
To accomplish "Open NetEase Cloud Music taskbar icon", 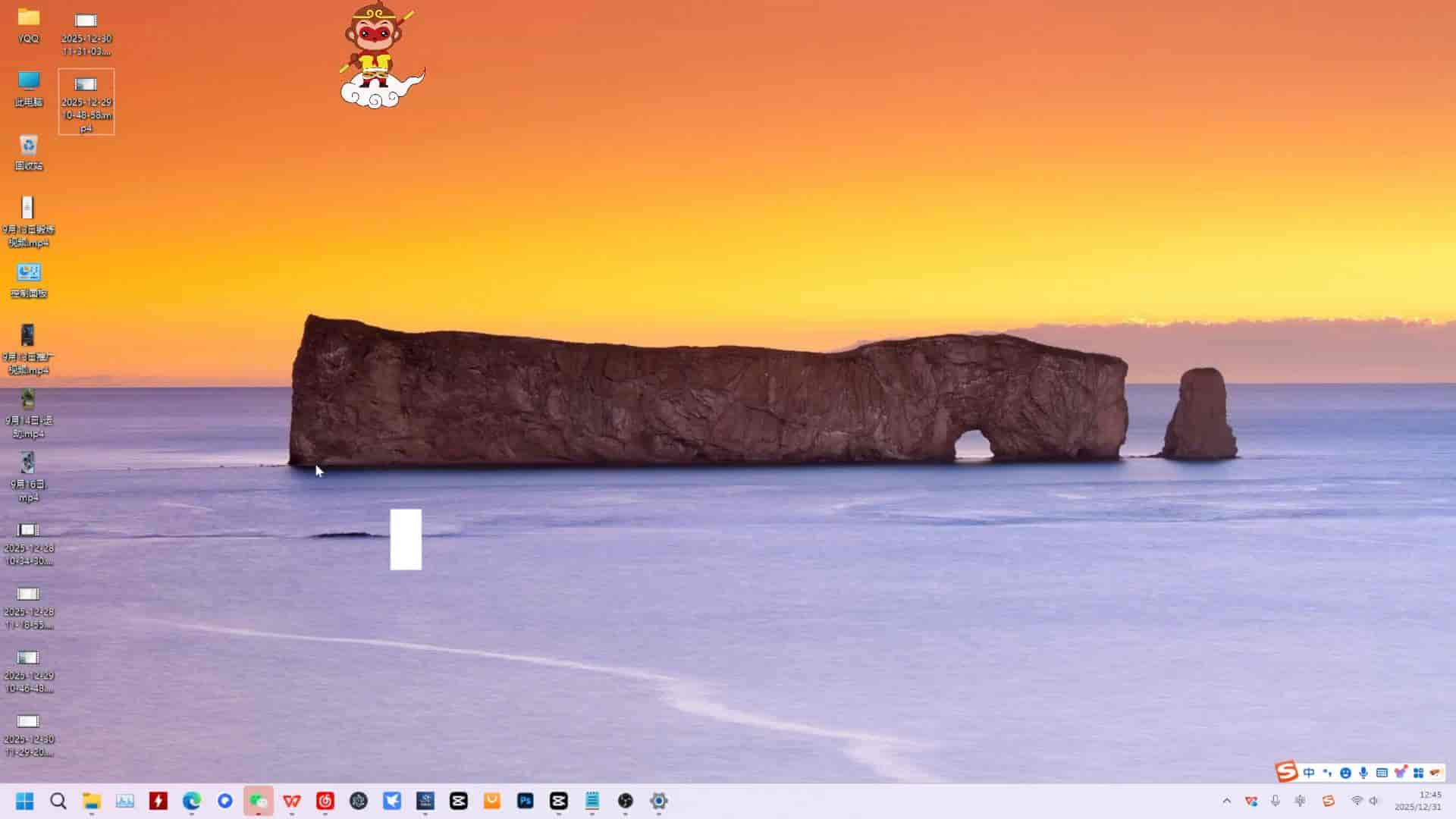I will 325,801.
